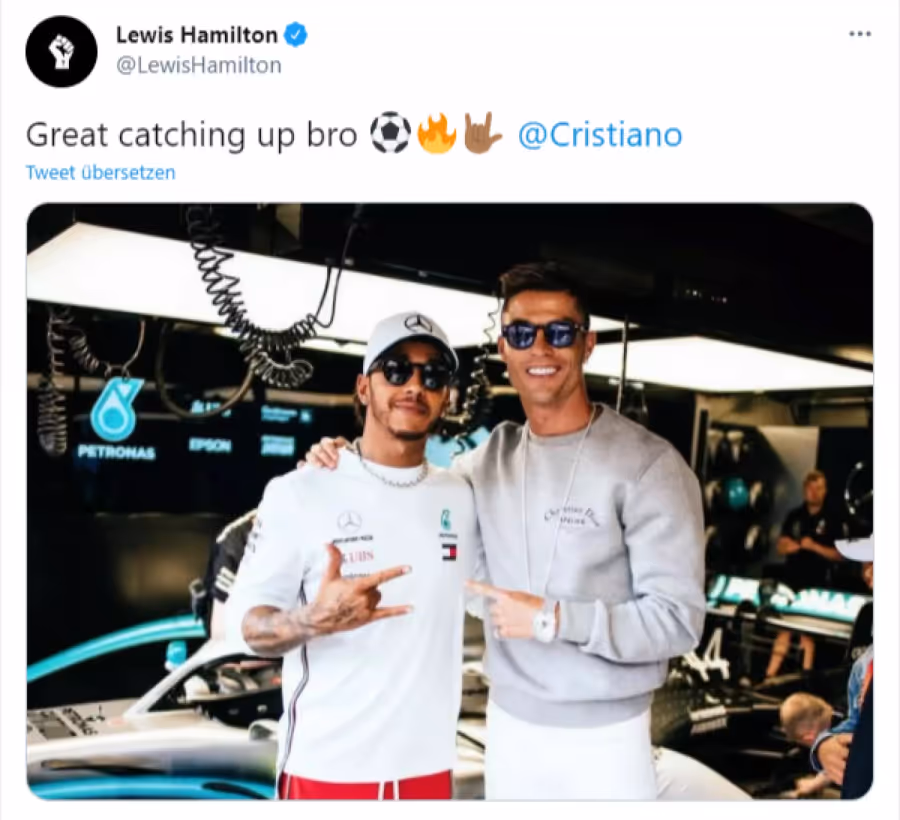Screen dimensions: 900x820
Task: Open the @Cristiano mention
Action: (600, 135)
